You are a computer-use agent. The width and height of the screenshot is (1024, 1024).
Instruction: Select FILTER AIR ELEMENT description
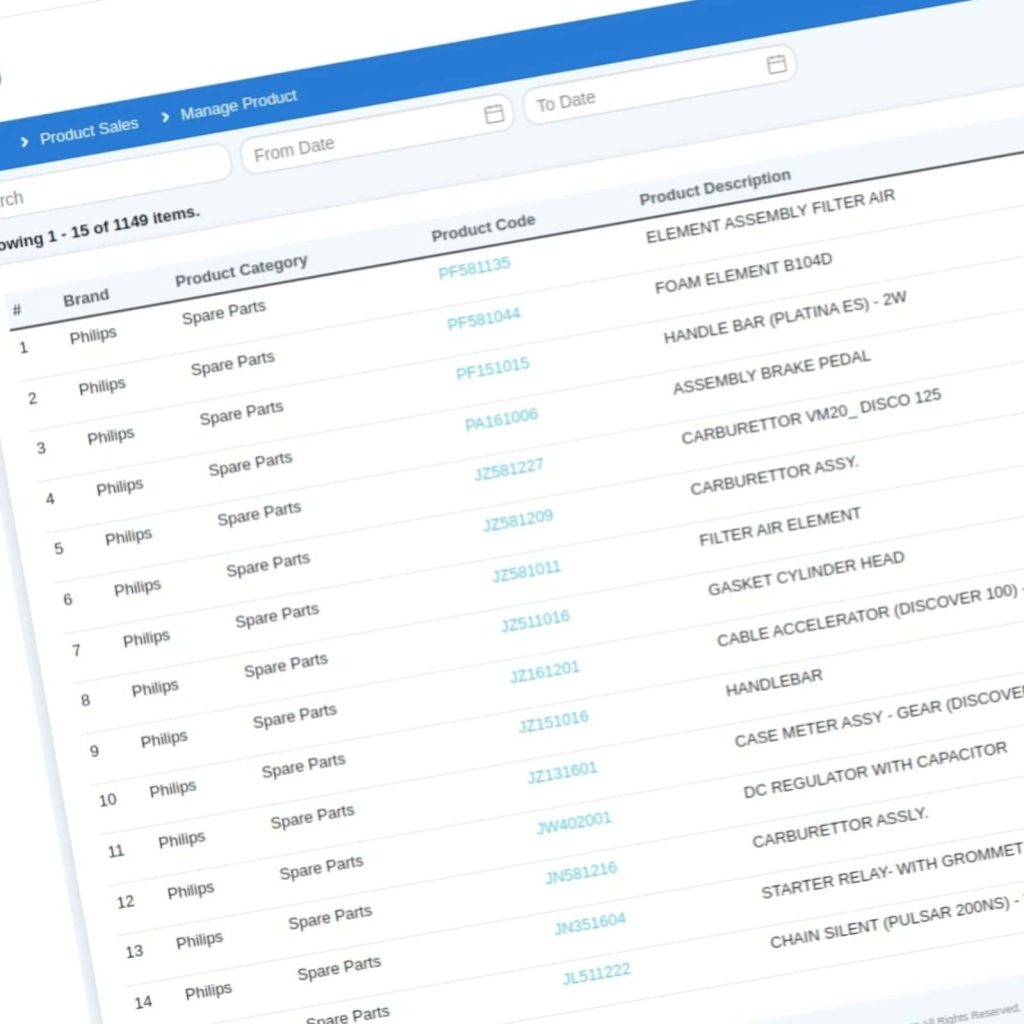coord(779,527)
